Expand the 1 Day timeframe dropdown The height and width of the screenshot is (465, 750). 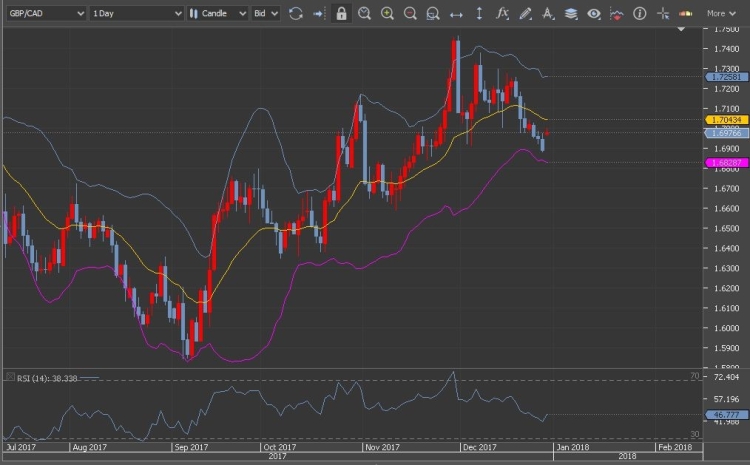click(x=136, y=13)
